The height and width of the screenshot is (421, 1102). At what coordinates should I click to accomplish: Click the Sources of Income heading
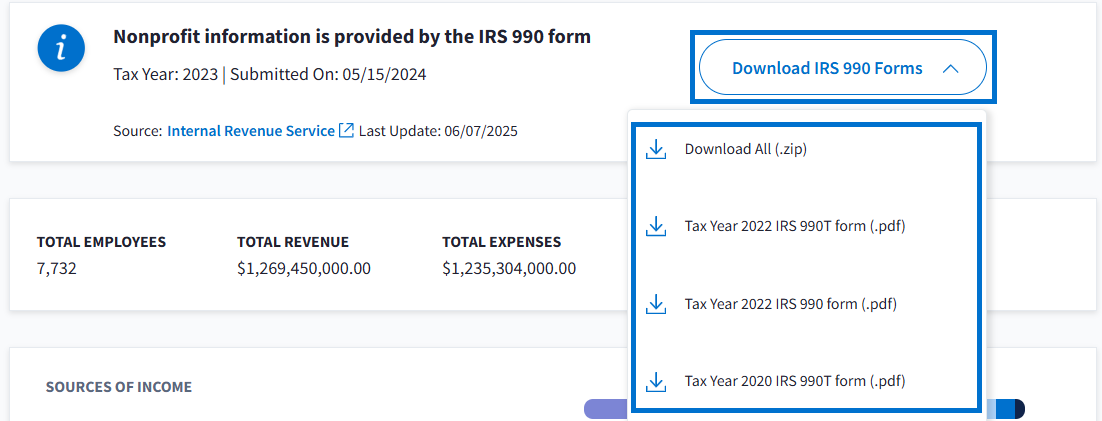point(119,387)
